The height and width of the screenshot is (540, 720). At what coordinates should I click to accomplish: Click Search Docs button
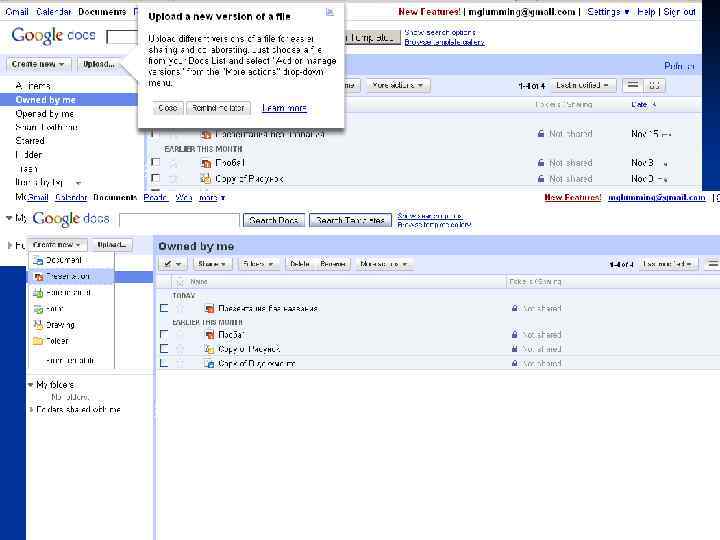click(x=274, y=220)
